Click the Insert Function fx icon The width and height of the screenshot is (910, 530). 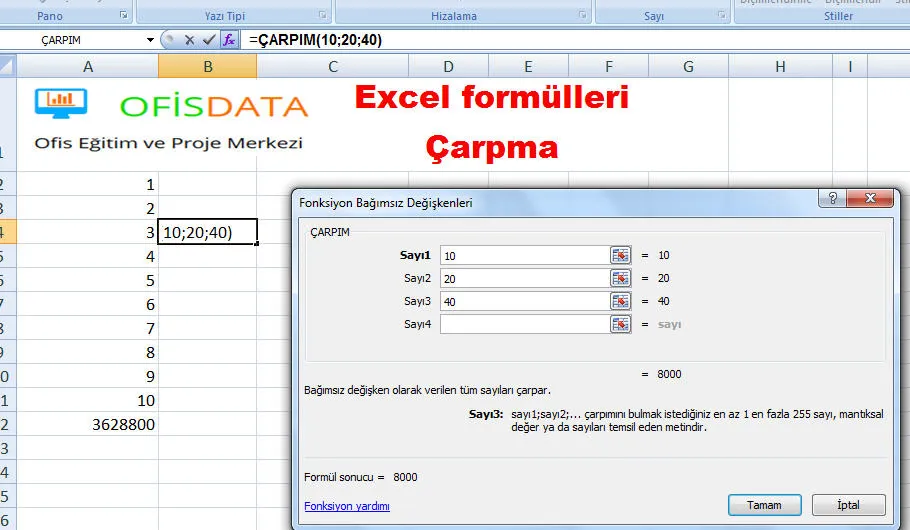pos(229,40)
